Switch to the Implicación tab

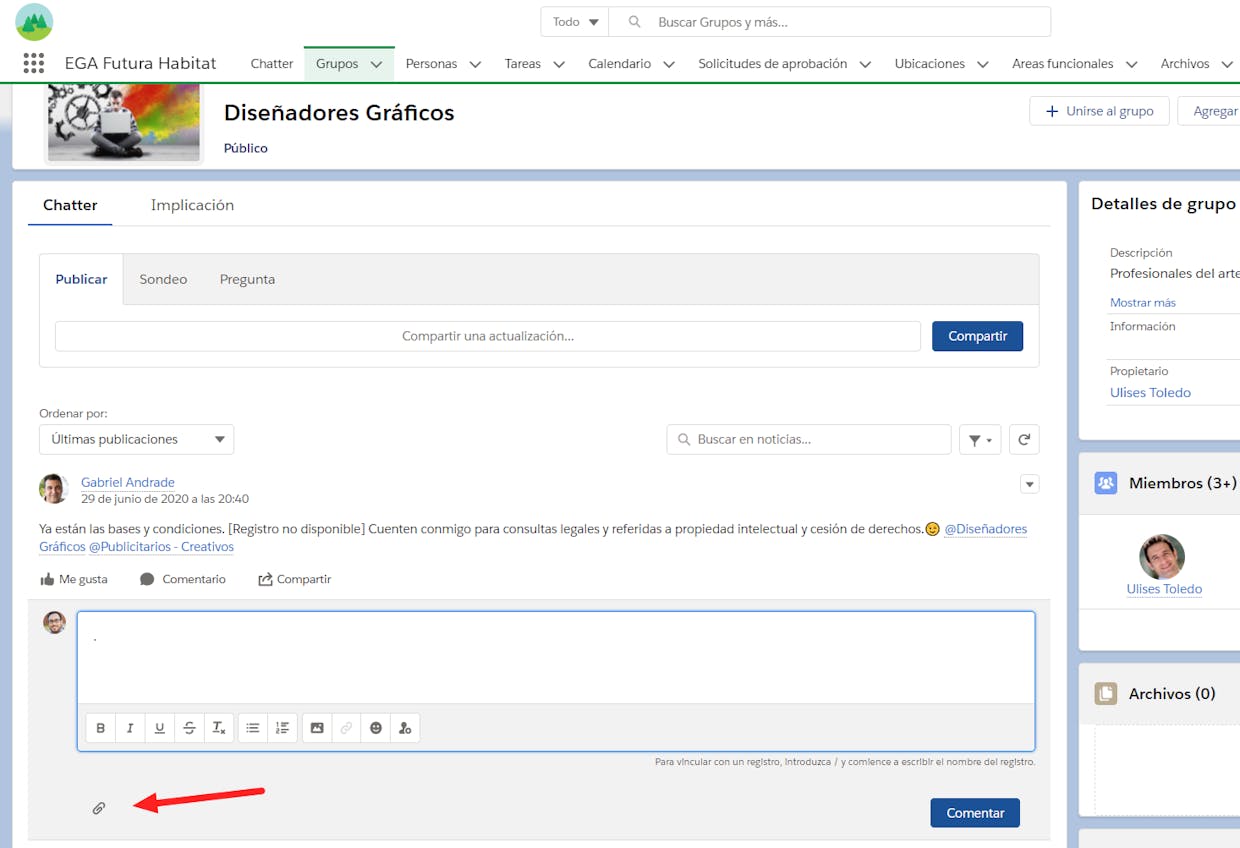(192, 205)
